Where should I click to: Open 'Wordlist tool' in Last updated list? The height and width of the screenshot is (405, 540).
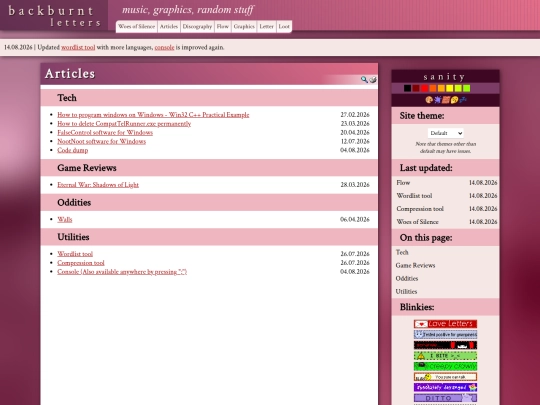click(414, 196)
